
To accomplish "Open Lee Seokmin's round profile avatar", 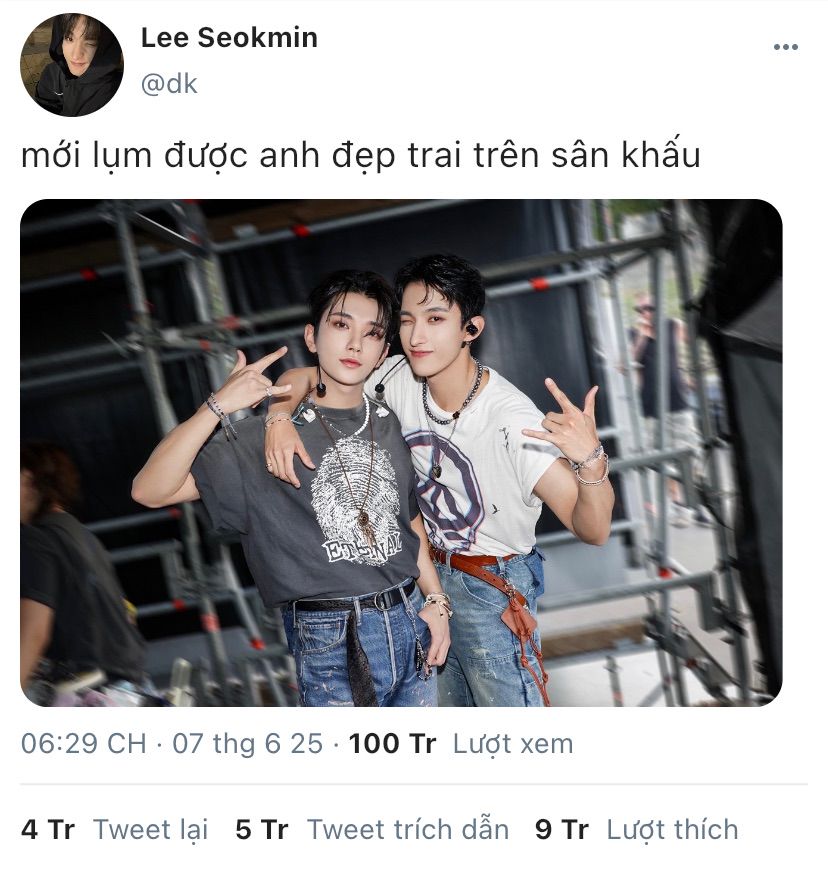I will [x=72, y=65].
